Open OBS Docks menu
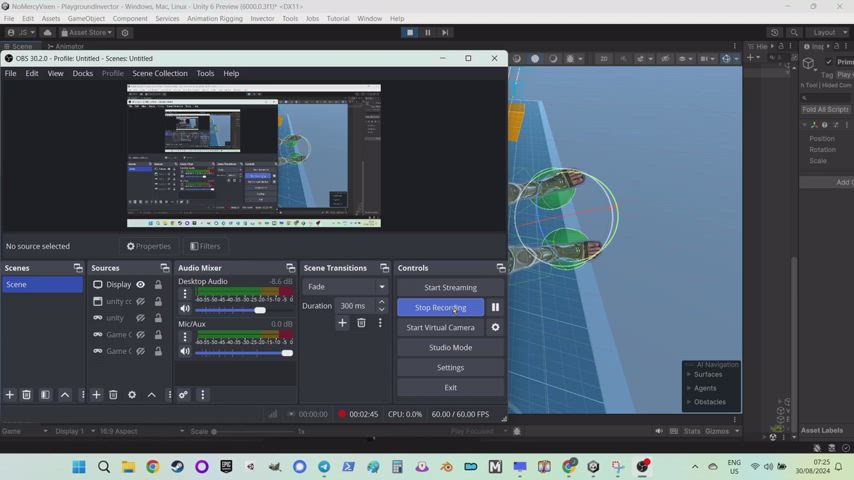This screenshot has height=480, width=854. 83,73
